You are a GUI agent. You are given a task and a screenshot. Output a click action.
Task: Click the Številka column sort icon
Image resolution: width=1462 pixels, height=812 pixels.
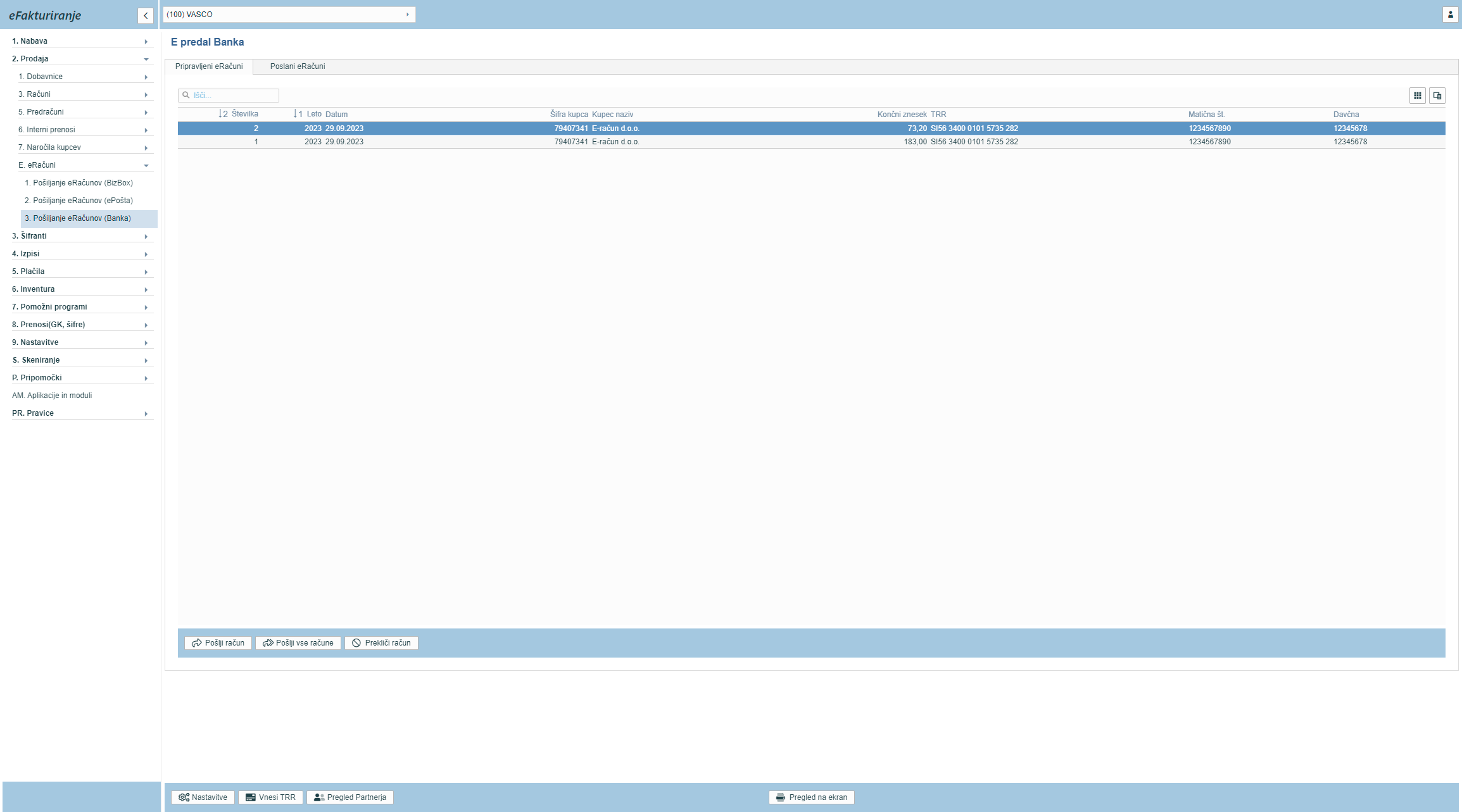[223, 114]
